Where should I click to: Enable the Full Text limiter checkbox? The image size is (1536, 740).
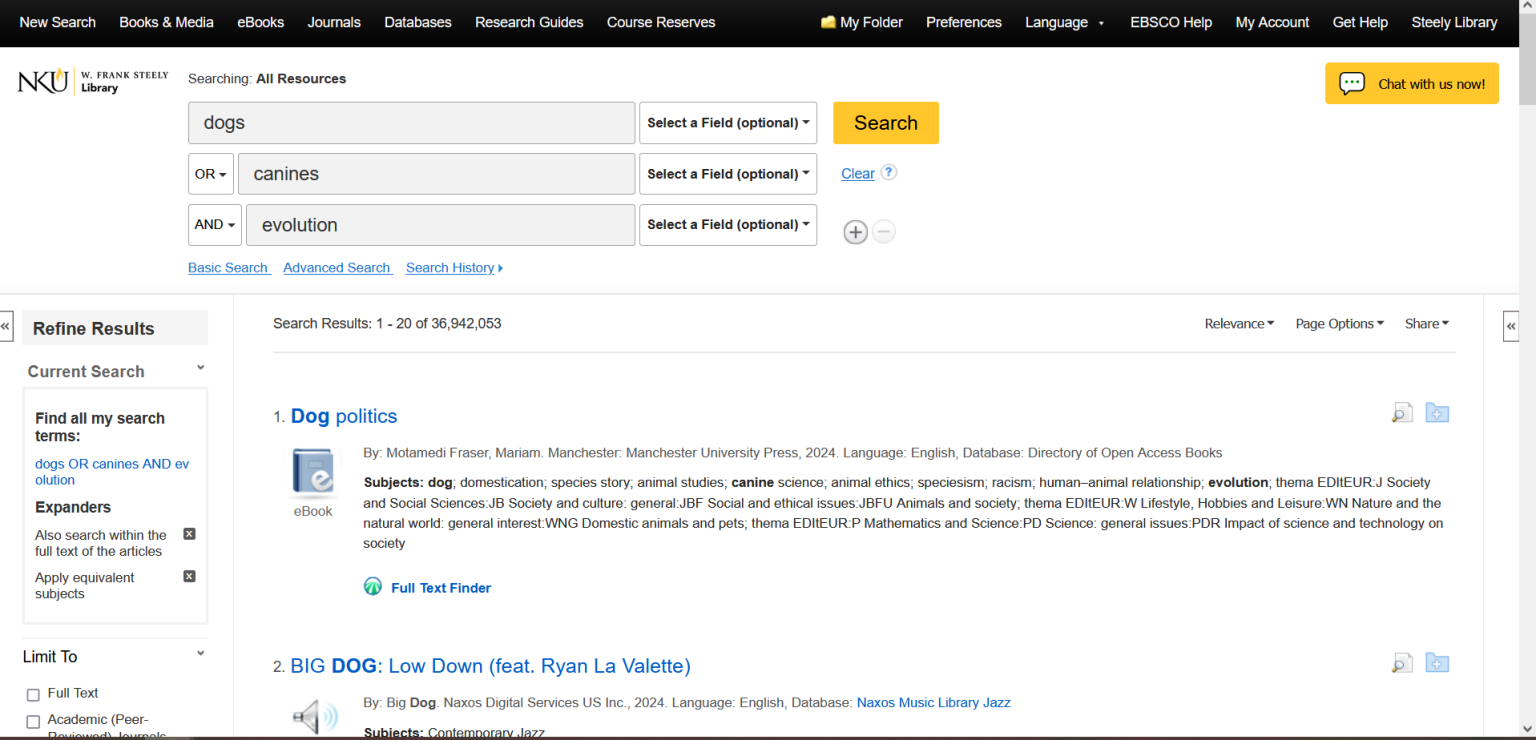pos(33,694)
